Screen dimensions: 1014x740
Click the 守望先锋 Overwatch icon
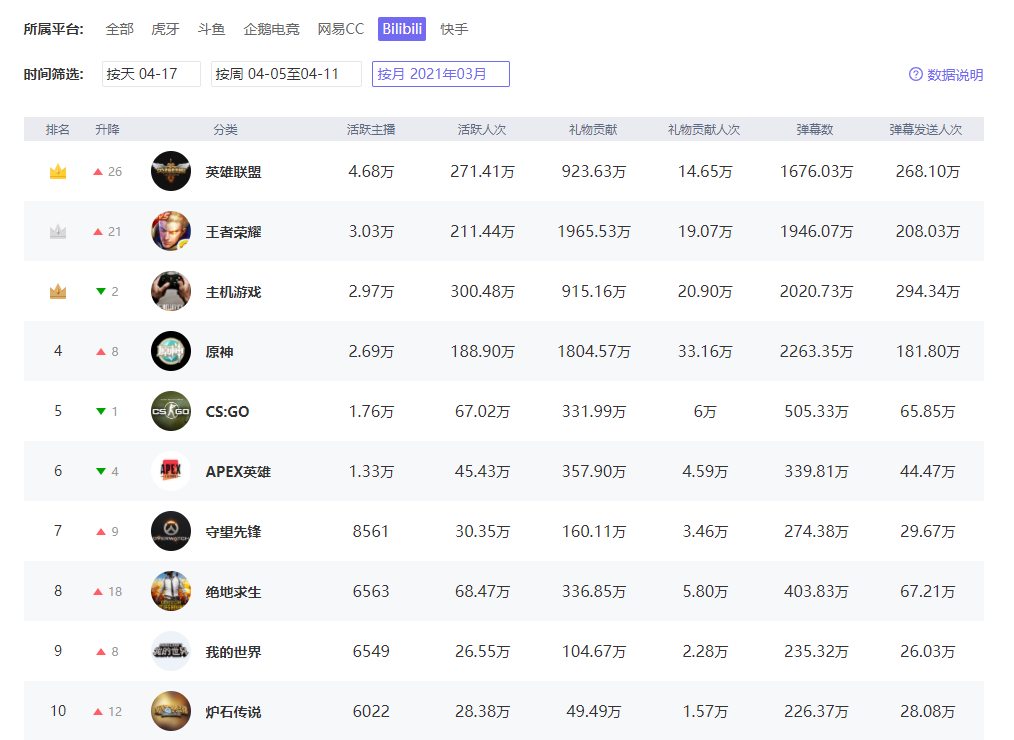point(171,531)
